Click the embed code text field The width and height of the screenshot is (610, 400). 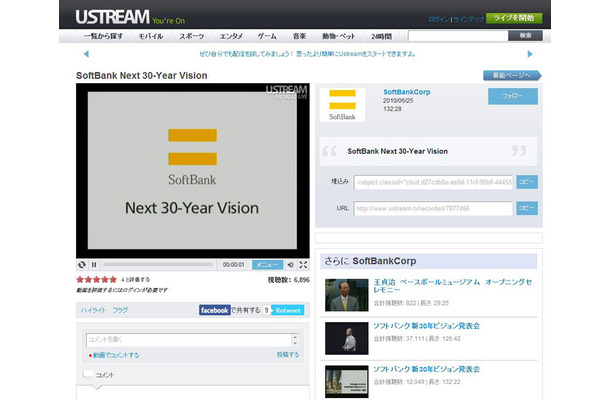(x=433, y=182)
